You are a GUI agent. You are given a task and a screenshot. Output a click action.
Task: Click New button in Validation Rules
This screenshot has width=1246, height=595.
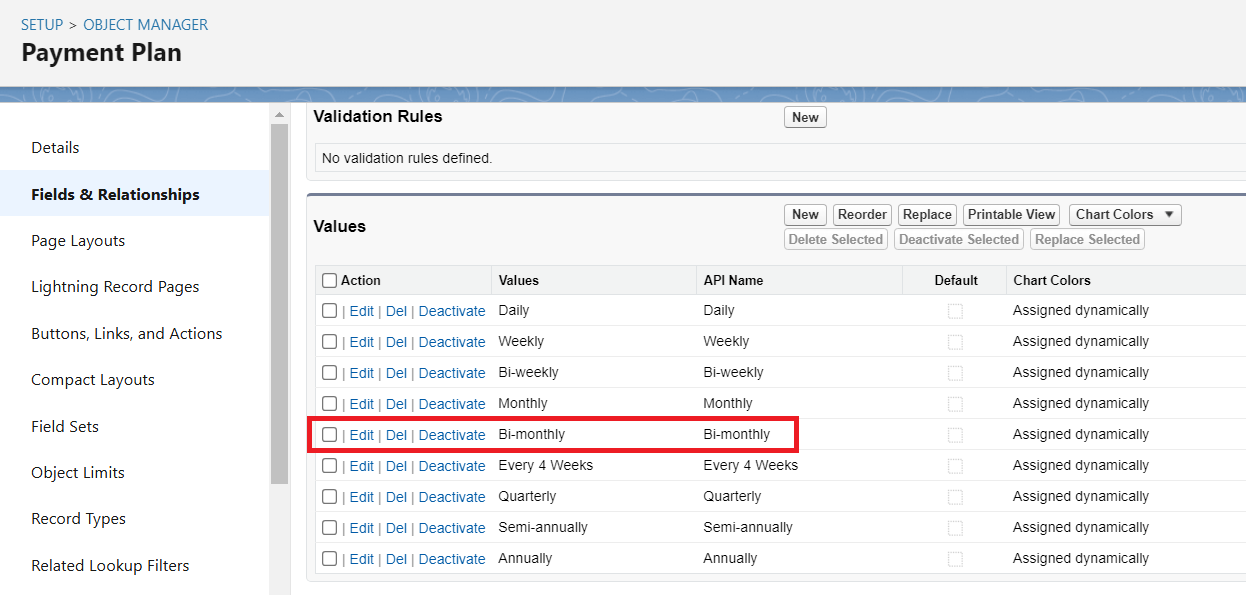(805, 118)
